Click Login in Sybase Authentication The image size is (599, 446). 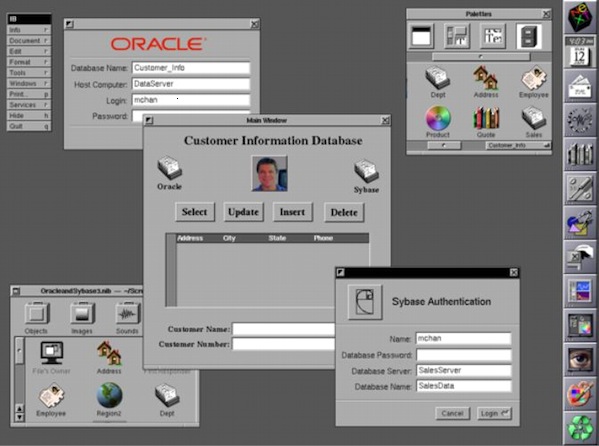[x=495, y=414]
